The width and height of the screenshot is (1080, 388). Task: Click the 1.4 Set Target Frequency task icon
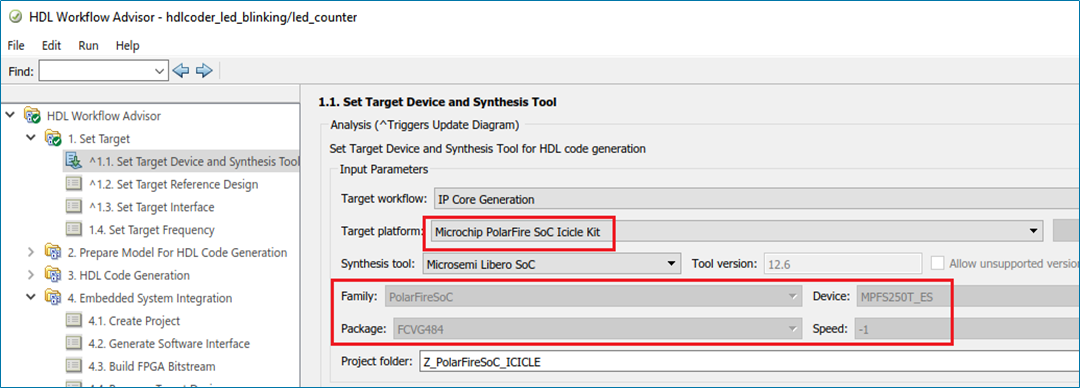tap(74, 229)
